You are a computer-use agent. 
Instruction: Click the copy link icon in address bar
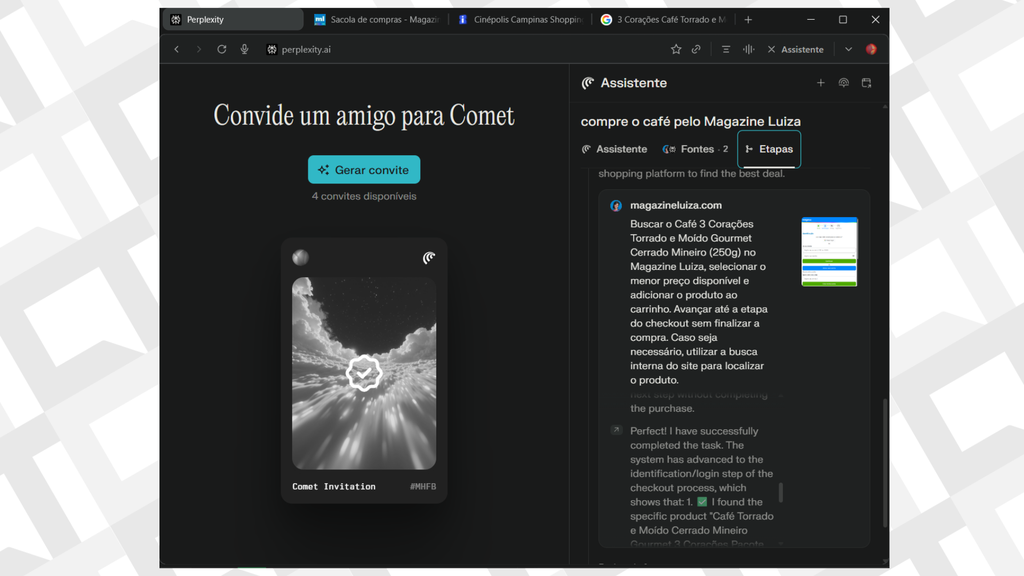pos(696,49)
